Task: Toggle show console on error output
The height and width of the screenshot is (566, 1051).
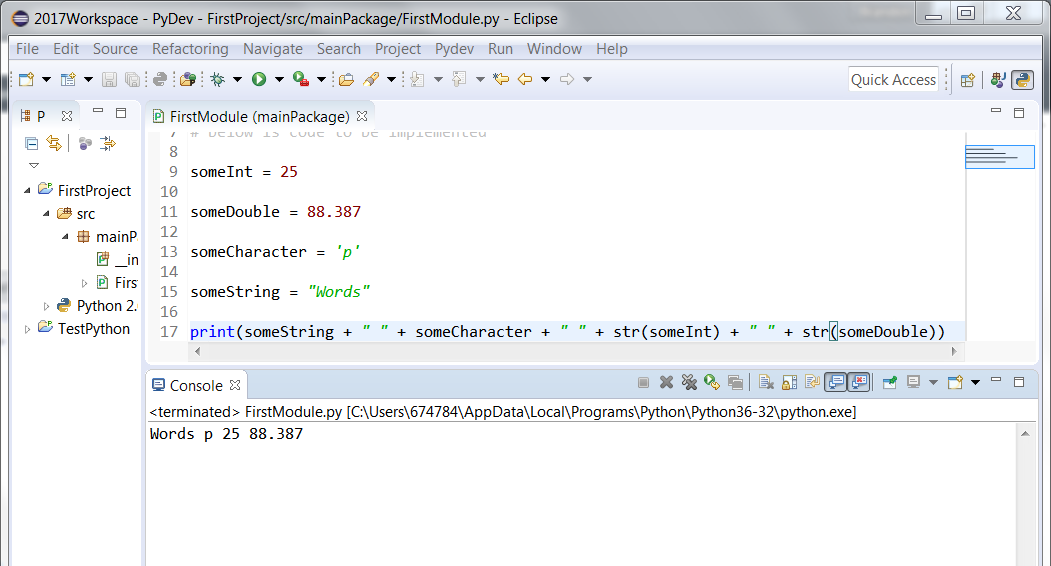Action: pyautogui.click(x=859, y=382)
